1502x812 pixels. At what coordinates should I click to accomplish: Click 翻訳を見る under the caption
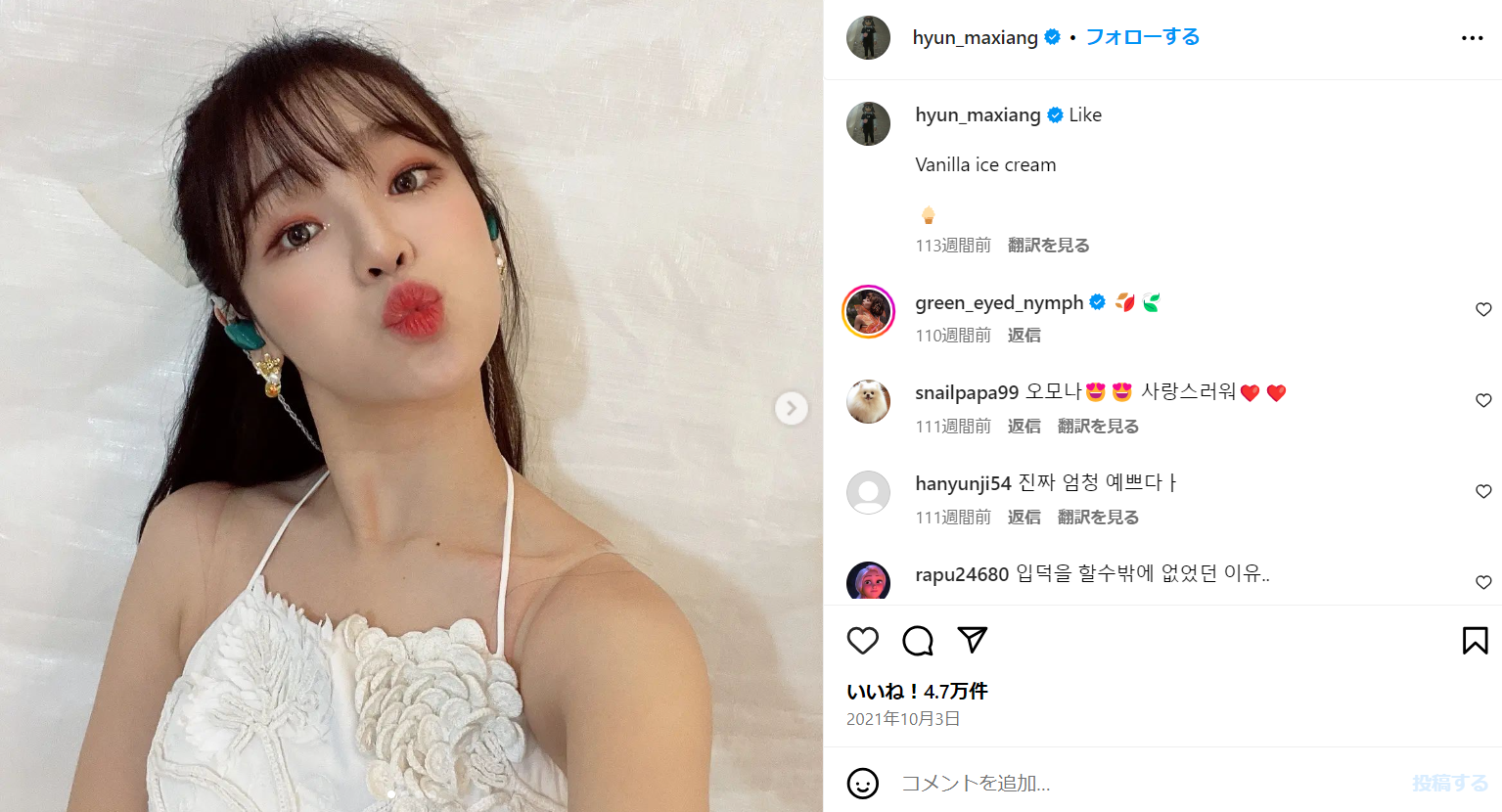(1048, 246)
